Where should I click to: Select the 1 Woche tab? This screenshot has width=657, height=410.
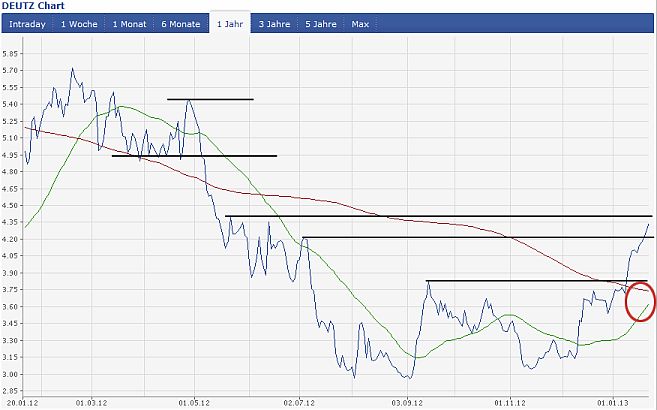(79, 24)
